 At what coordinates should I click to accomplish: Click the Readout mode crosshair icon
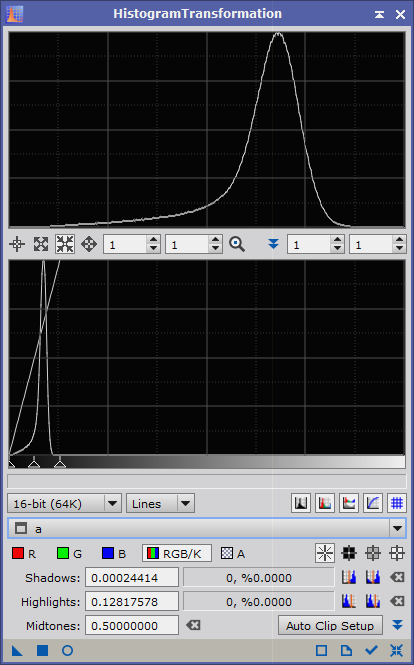17,244
